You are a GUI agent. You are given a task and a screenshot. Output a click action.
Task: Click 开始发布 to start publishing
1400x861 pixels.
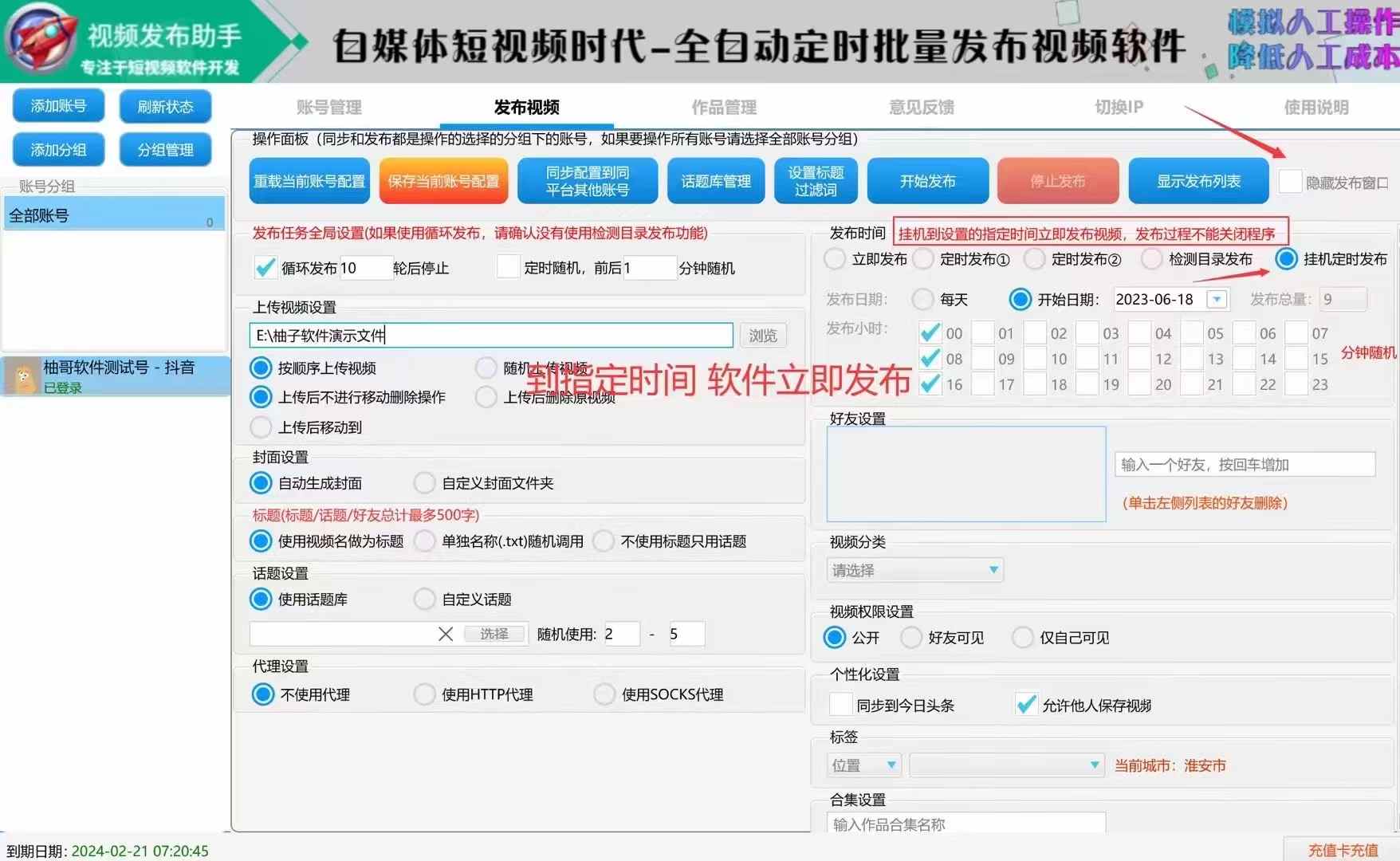pos(927,181)
